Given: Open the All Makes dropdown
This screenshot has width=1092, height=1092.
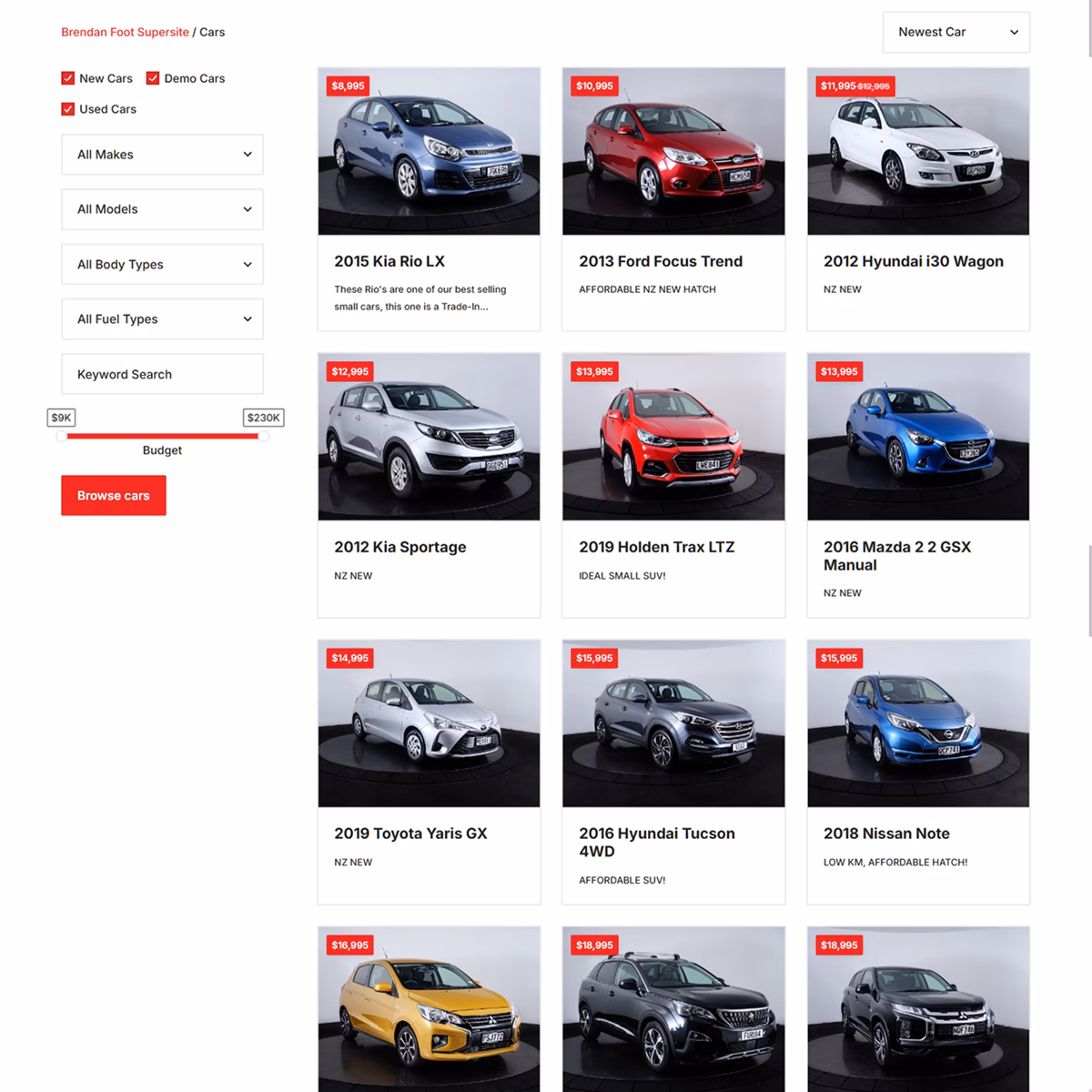Looking at the screenshot, I should click(x=162, y=155).
